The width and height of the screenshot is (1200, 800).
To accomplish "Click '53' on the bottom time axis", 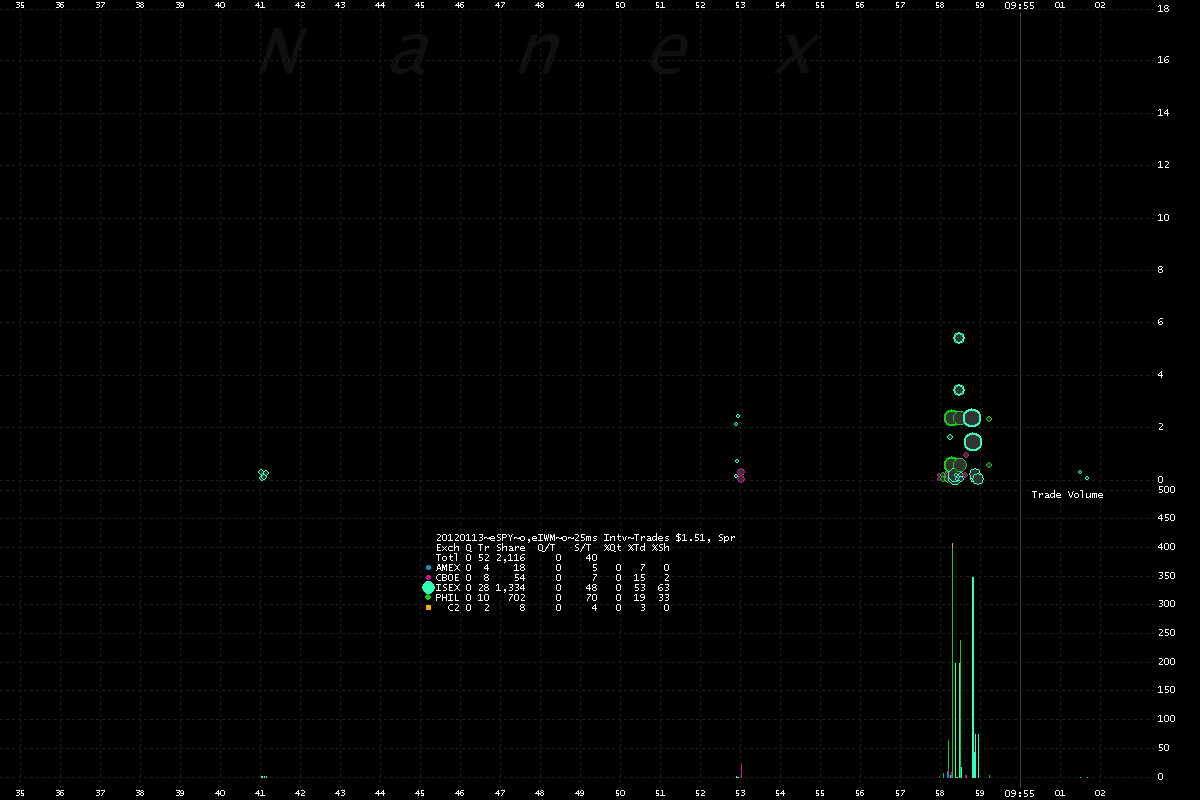I will [x=740, y=793].
